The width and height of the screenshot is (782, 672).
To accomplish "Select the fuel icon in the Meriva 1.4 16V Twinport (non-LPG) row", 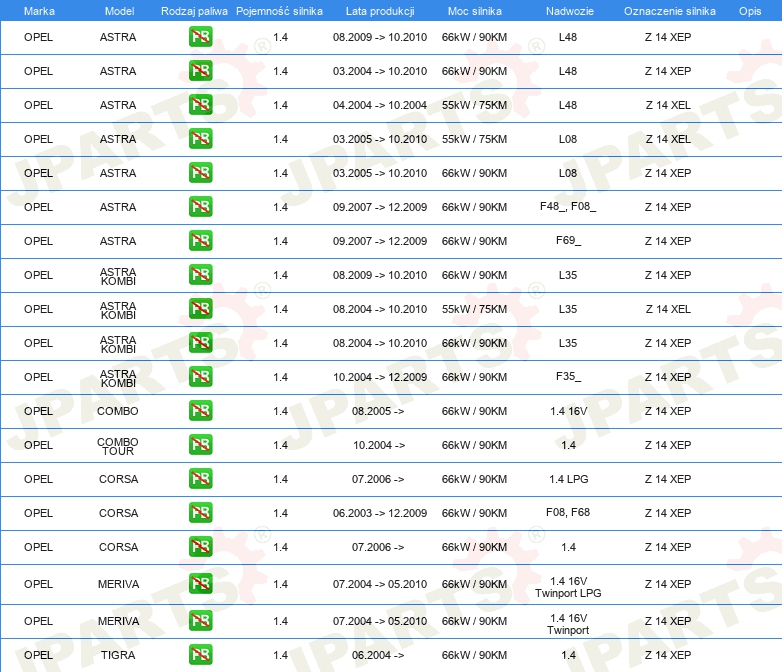I will click(x=200, y=621).
